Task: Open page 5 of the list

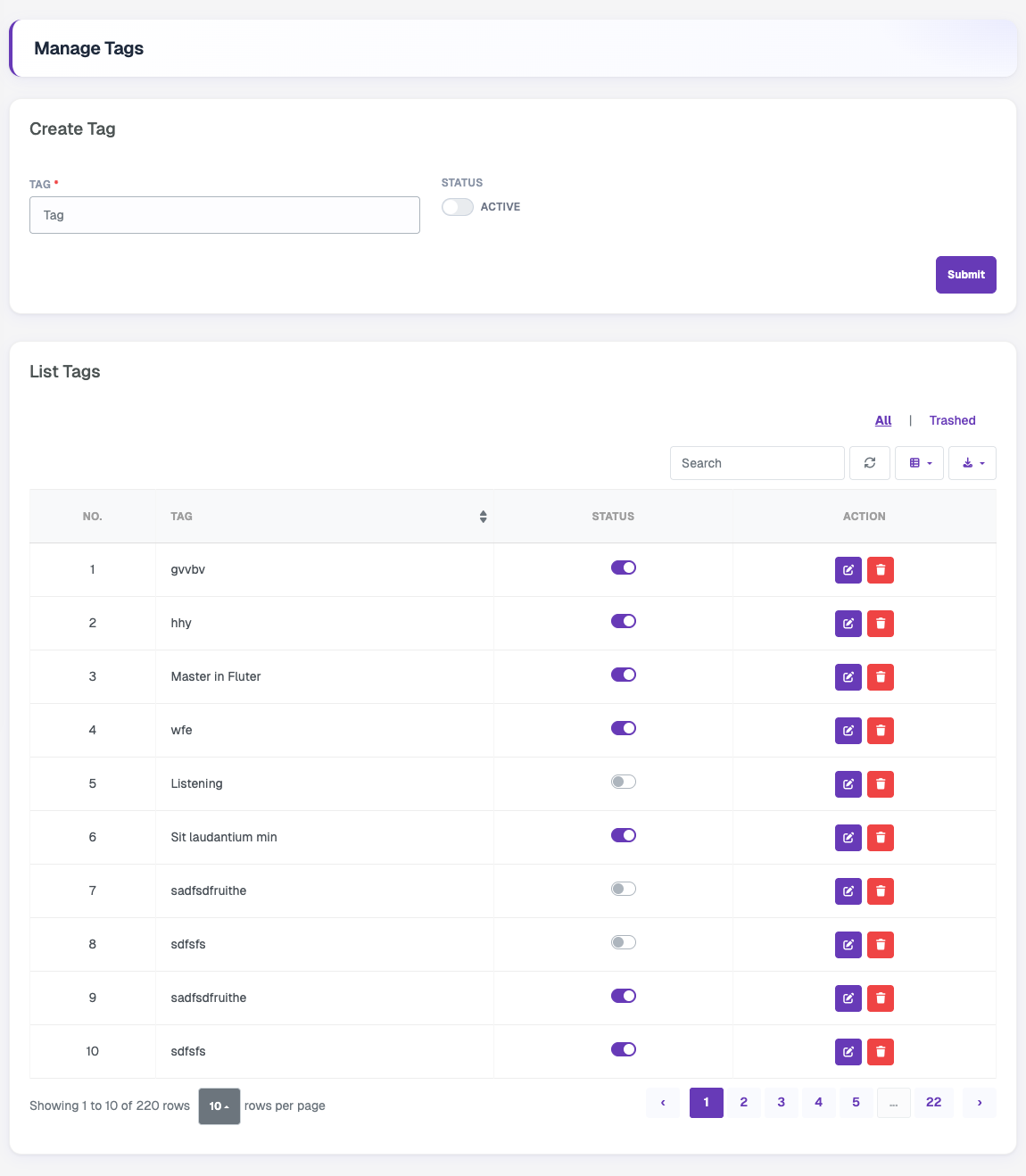Action: coord(856,1103)
